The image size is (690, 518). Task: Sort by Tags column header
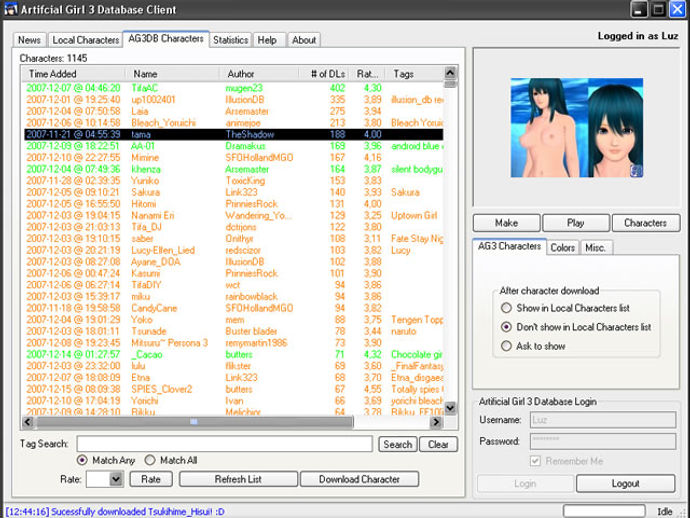pyautogui.click(x=414, y=74)
